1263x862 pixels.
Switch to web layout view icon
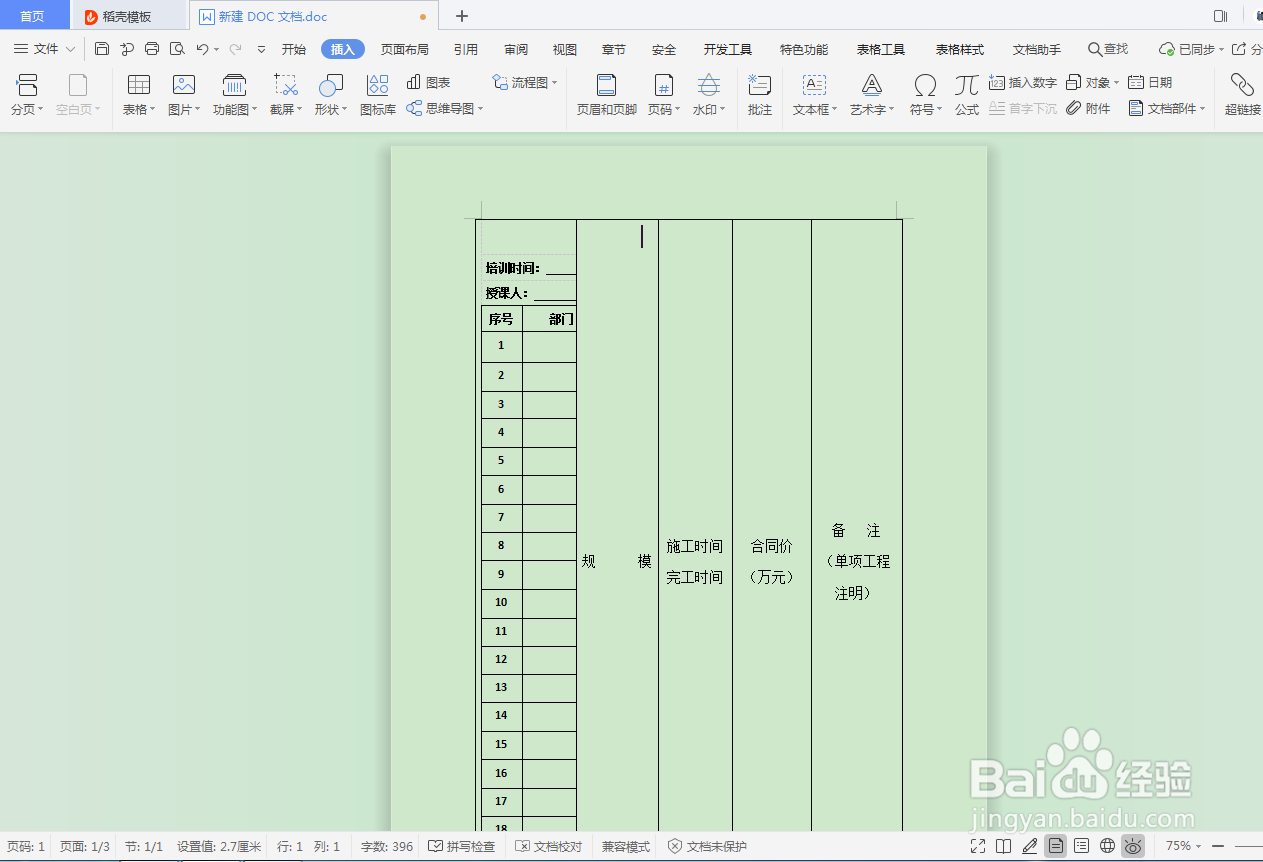(x=1107, y=846)
